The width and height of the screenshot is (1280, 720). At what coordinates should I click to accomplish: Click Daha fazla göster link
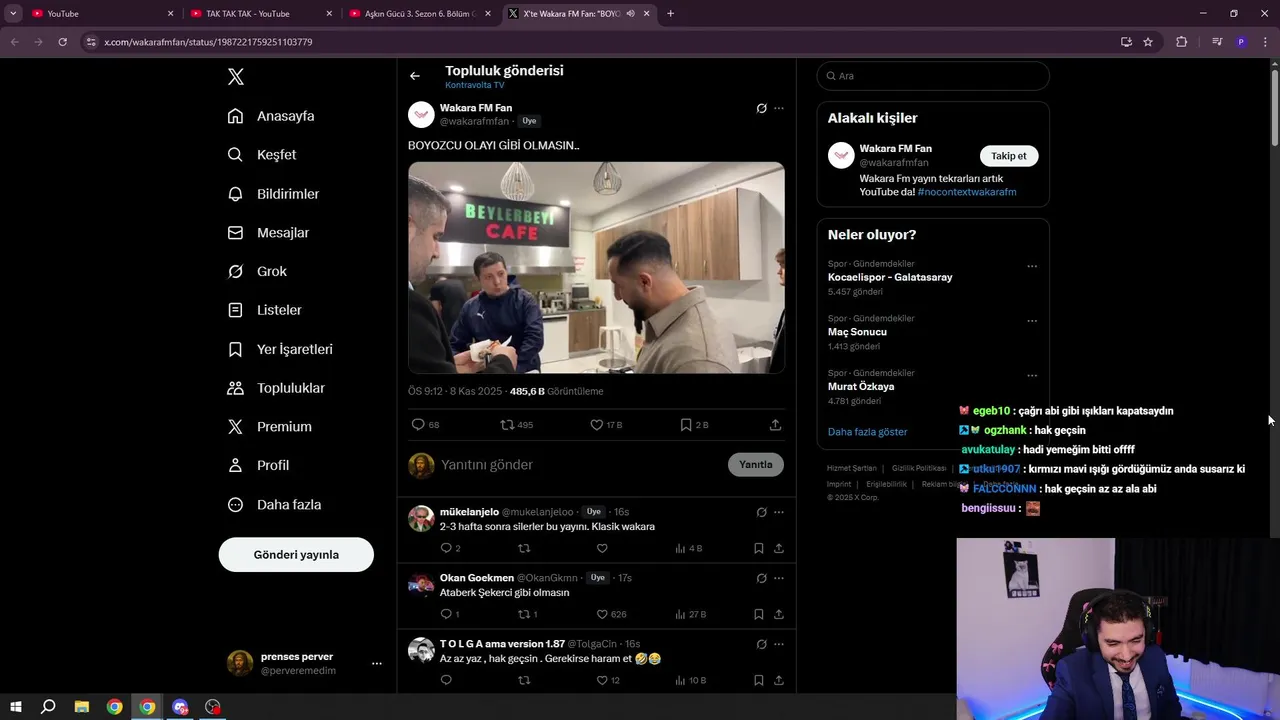[867, 432]
